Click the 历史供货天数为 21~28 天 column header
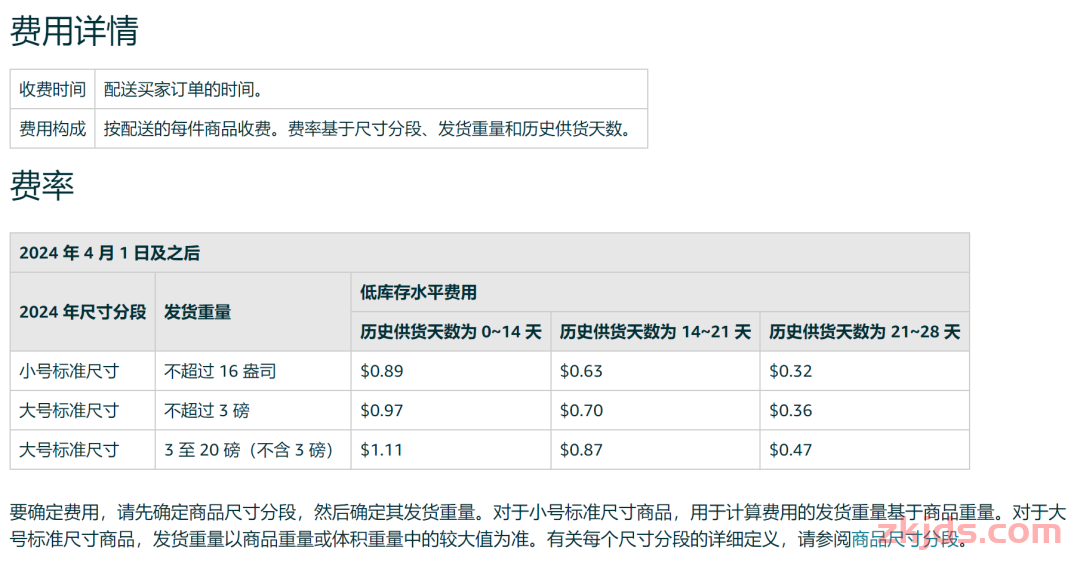Image resolution: width=1080 pixels, height=563 pixels. point(864,332)
